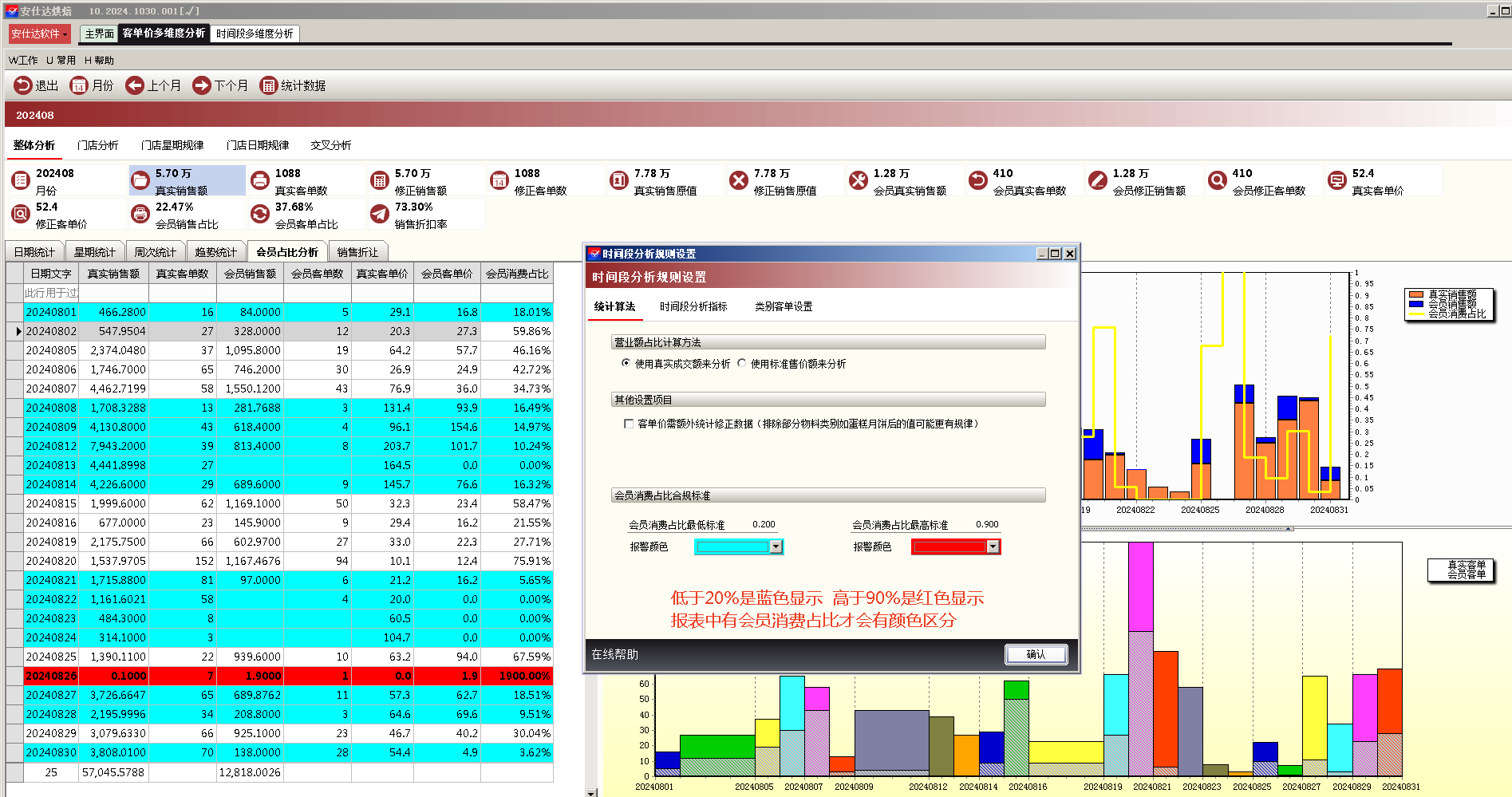Click the 退出 exit toolbar icon
The image size is (1512, 797).
(22, 85)
